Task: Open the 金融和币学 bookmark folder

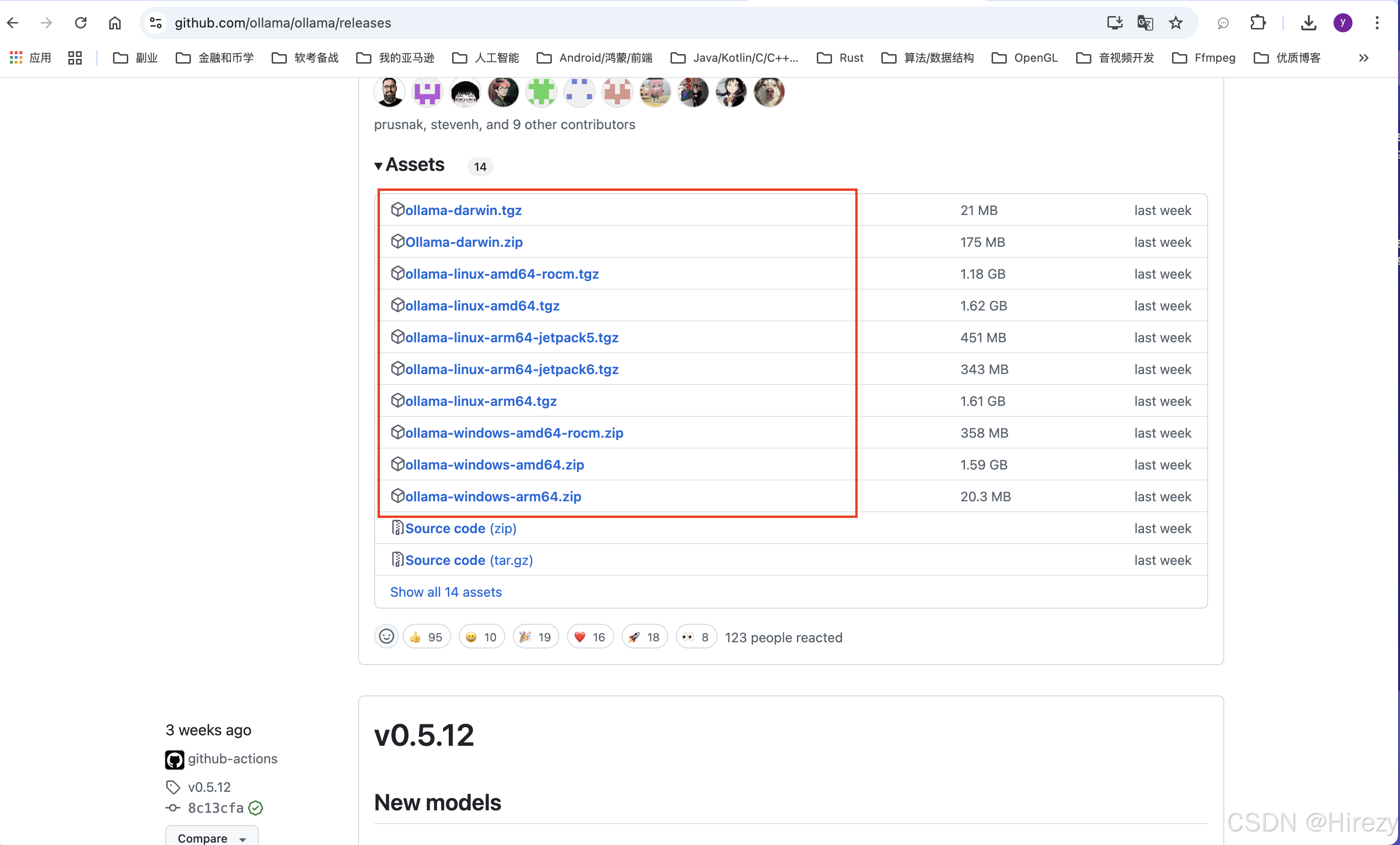Action: [x=215, y=58]
